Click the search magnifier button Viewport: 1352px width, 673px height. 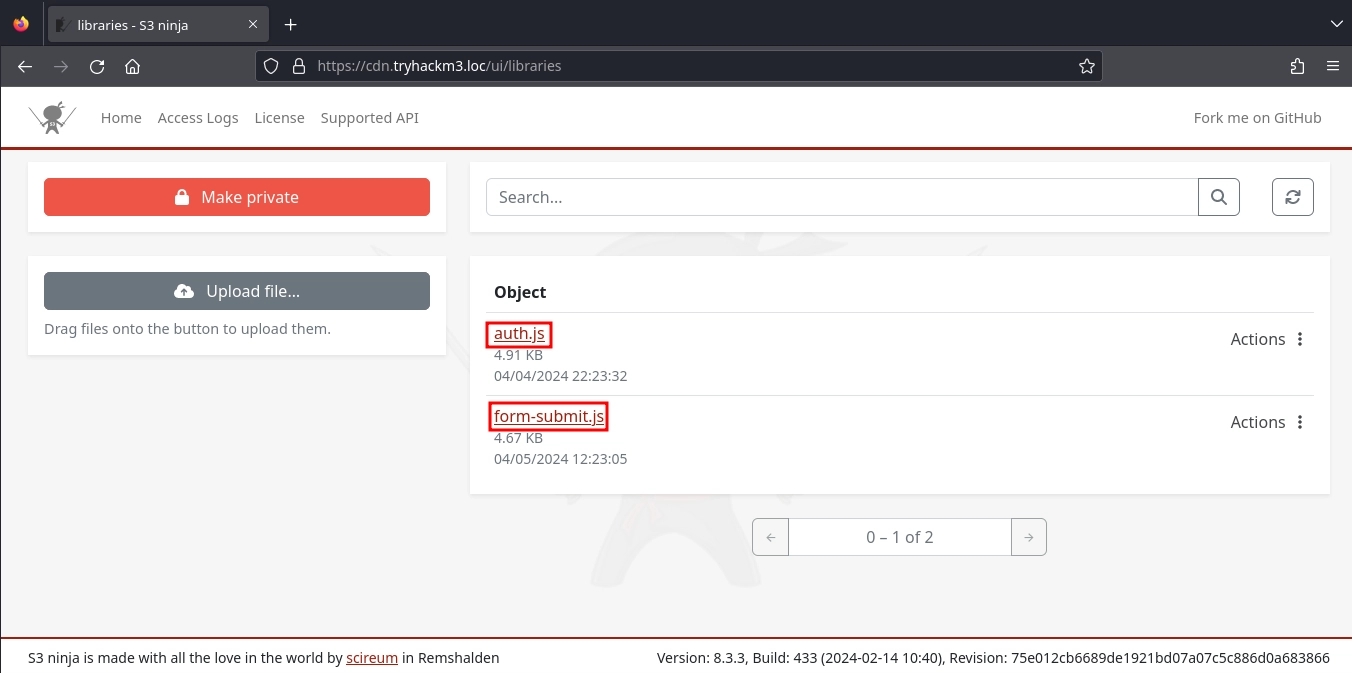point(1218,197)
